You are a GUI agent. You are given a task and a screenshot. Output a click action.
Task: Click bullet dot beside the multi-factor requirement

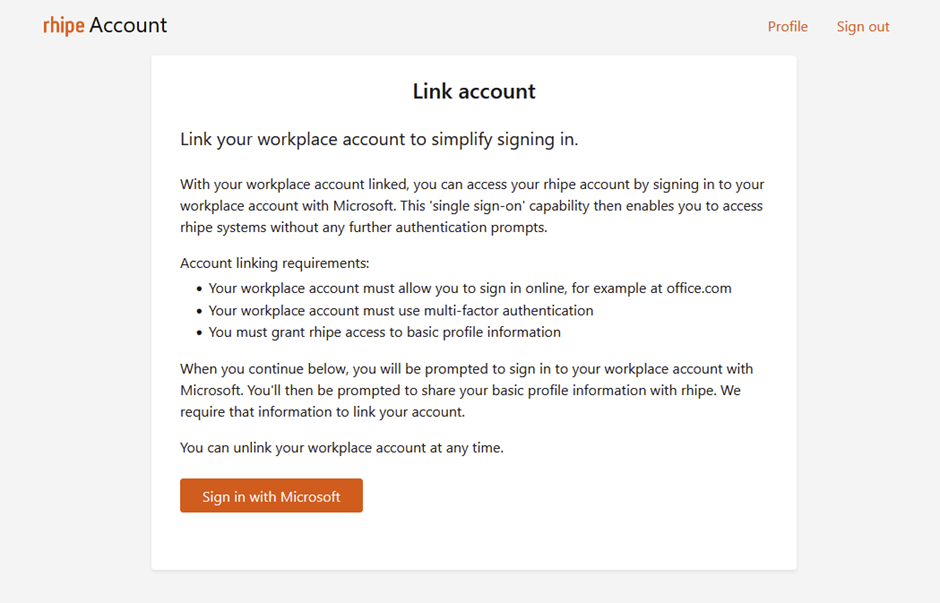click(x=199, y=311)
